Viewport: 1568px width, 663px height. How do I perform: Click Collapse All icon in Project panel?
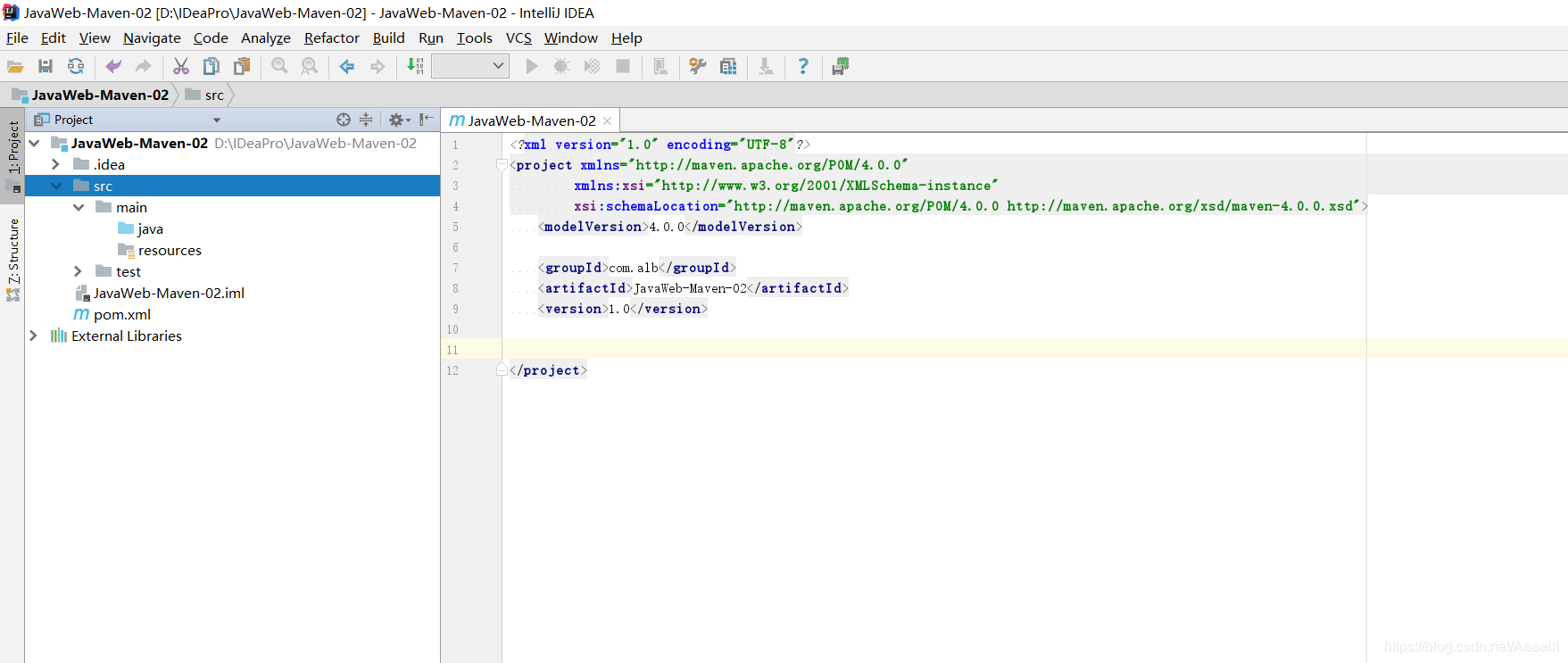tap(366, 120)
